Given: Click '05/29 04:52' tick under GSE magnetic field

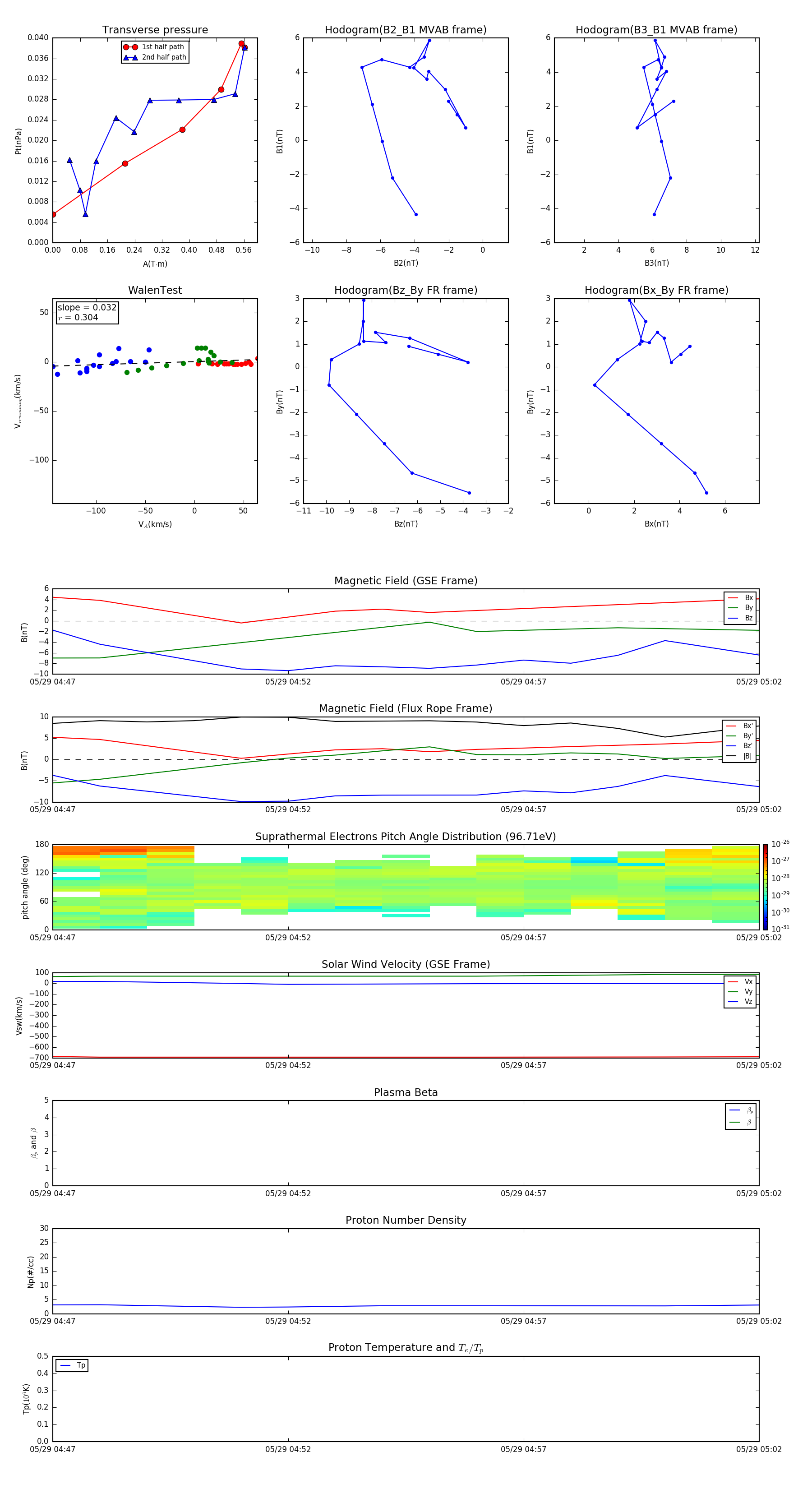Looking at the screenshot, I should pos(288,682).
